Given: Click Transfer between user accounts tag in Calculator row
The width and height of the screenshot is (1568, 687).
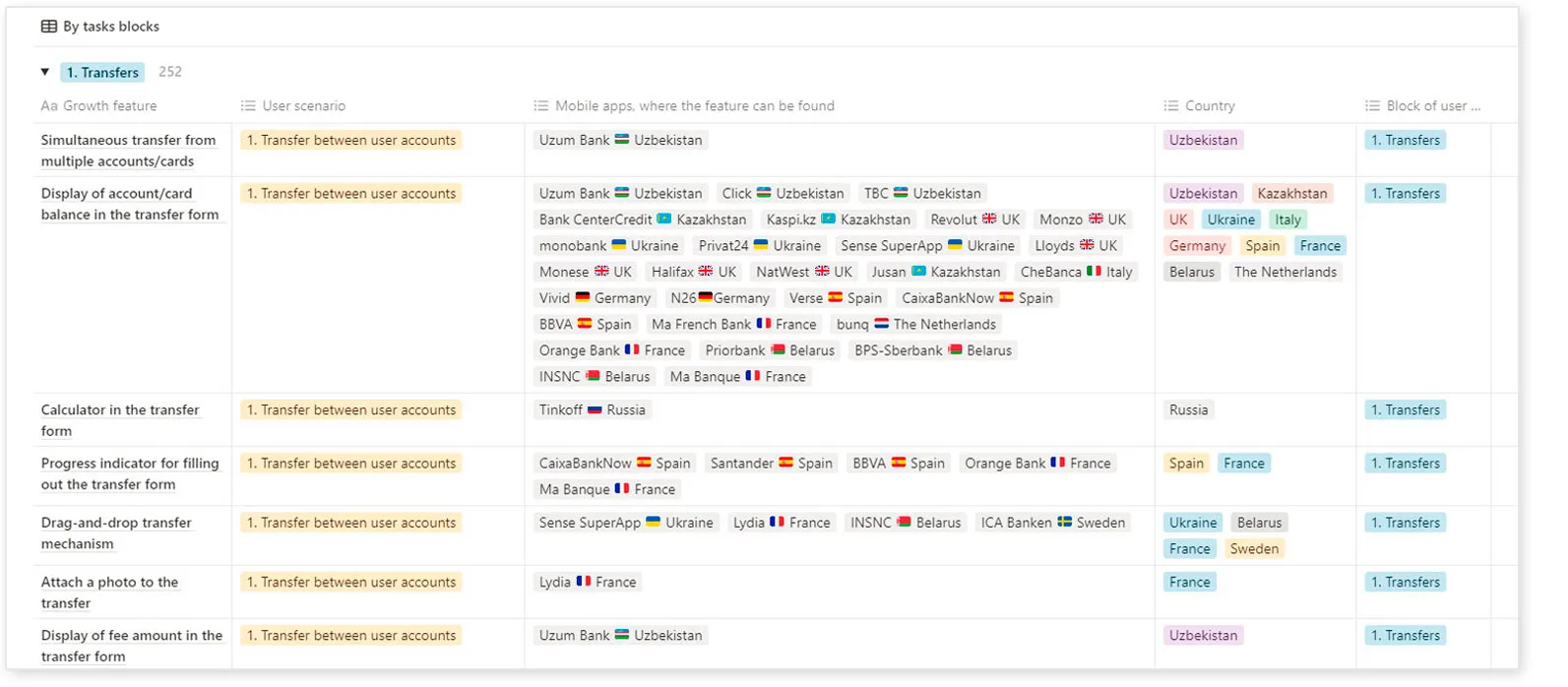Looking at the screenshot, I should pos(351,409).
